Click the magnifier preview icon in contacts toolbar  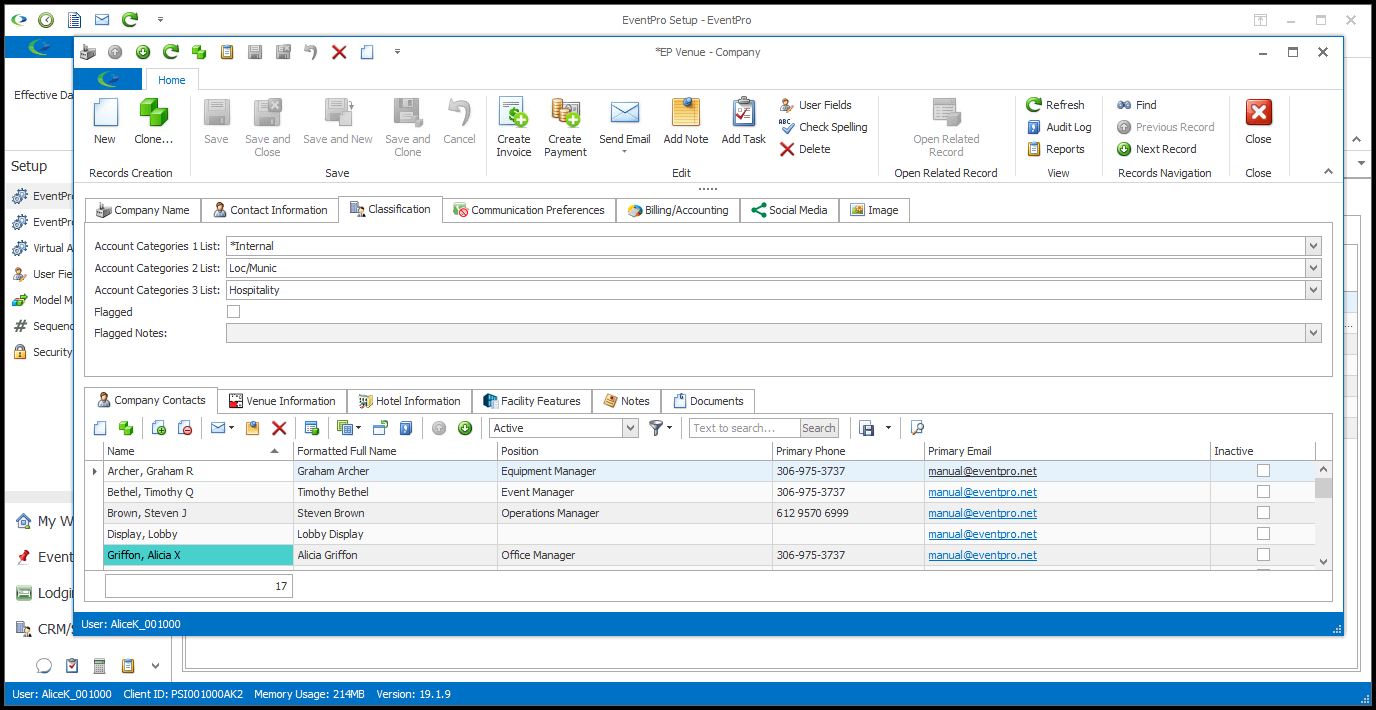tap(917, 428)
